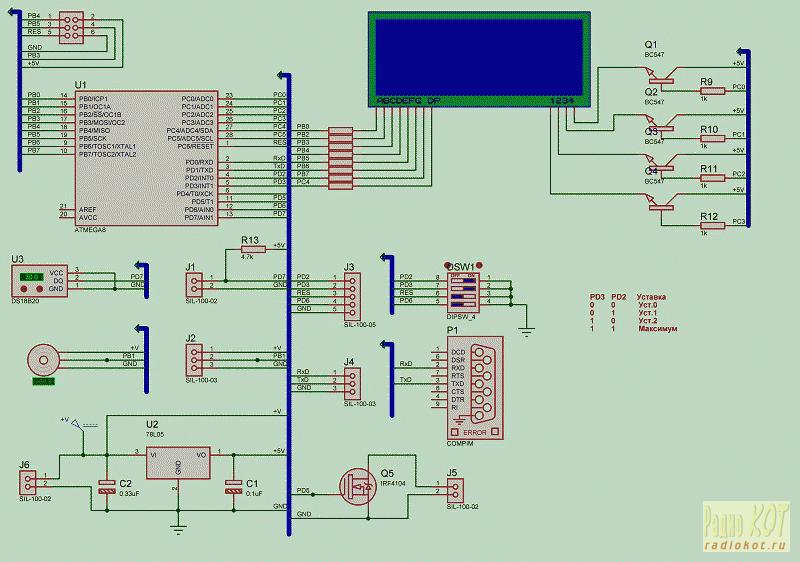The height and width of the screenshot is (562, 800).
Task: Click the right red dot above DSW1
Action: (x=479, y=265)
